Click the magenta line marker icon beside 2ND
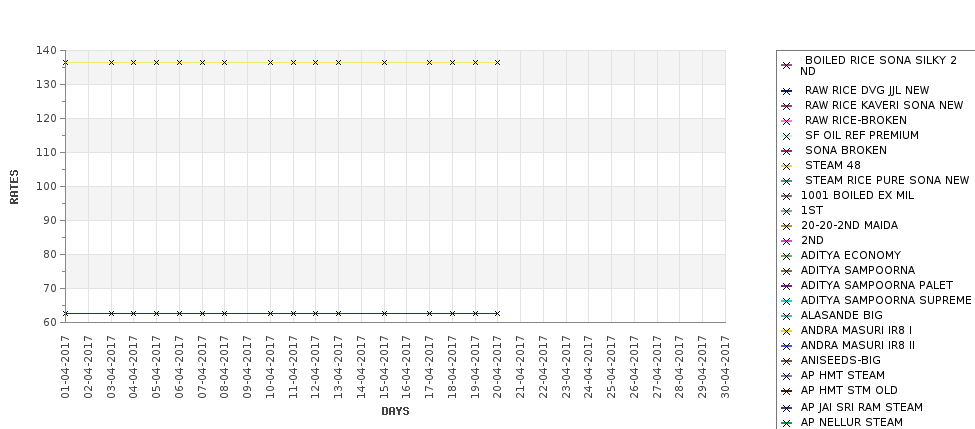Image resolution: width=975 pixels, height=429 pixels. [x=787, y=241]
